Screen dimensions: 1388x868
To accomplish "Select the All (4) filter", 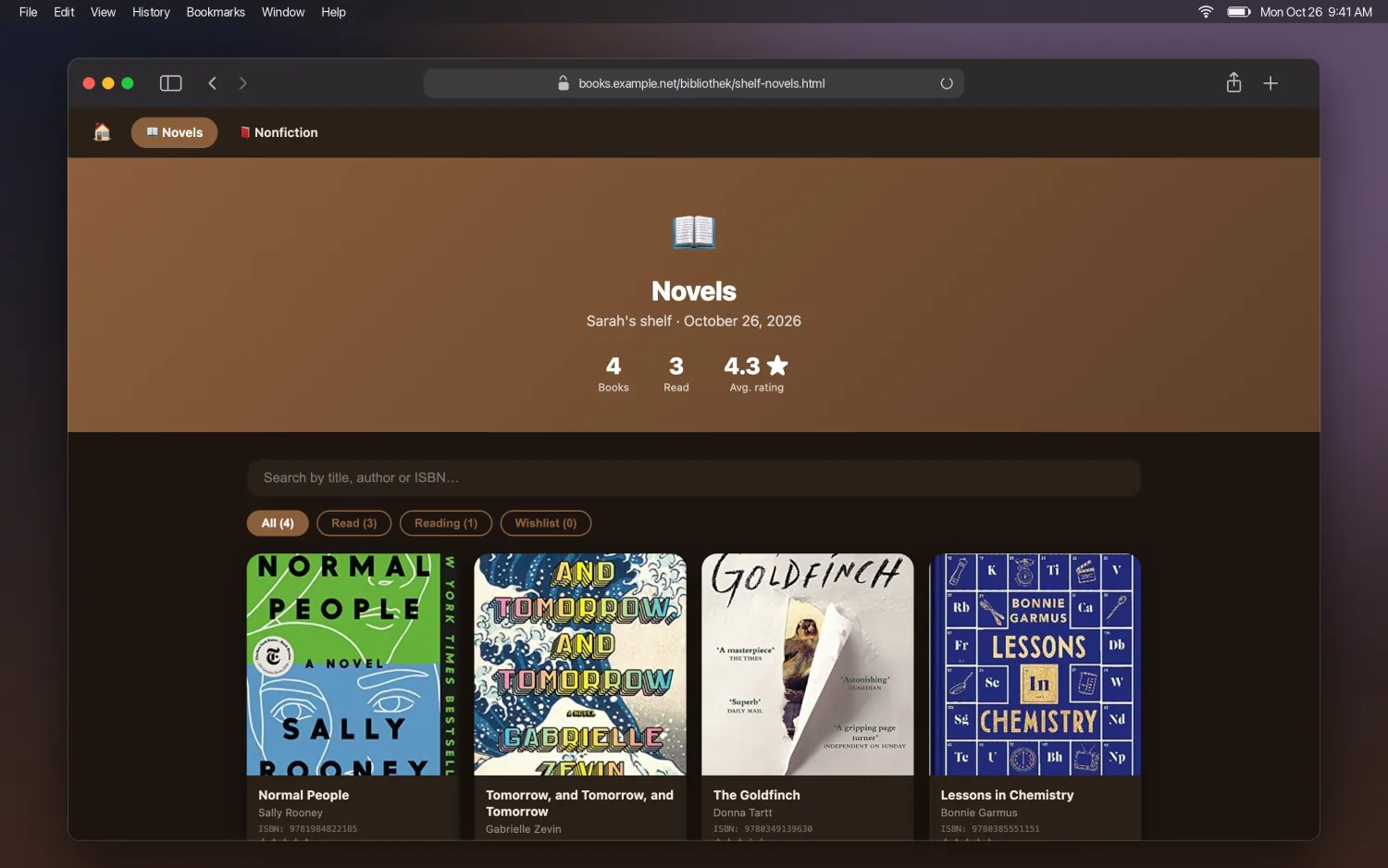I will tap(278, 523).
